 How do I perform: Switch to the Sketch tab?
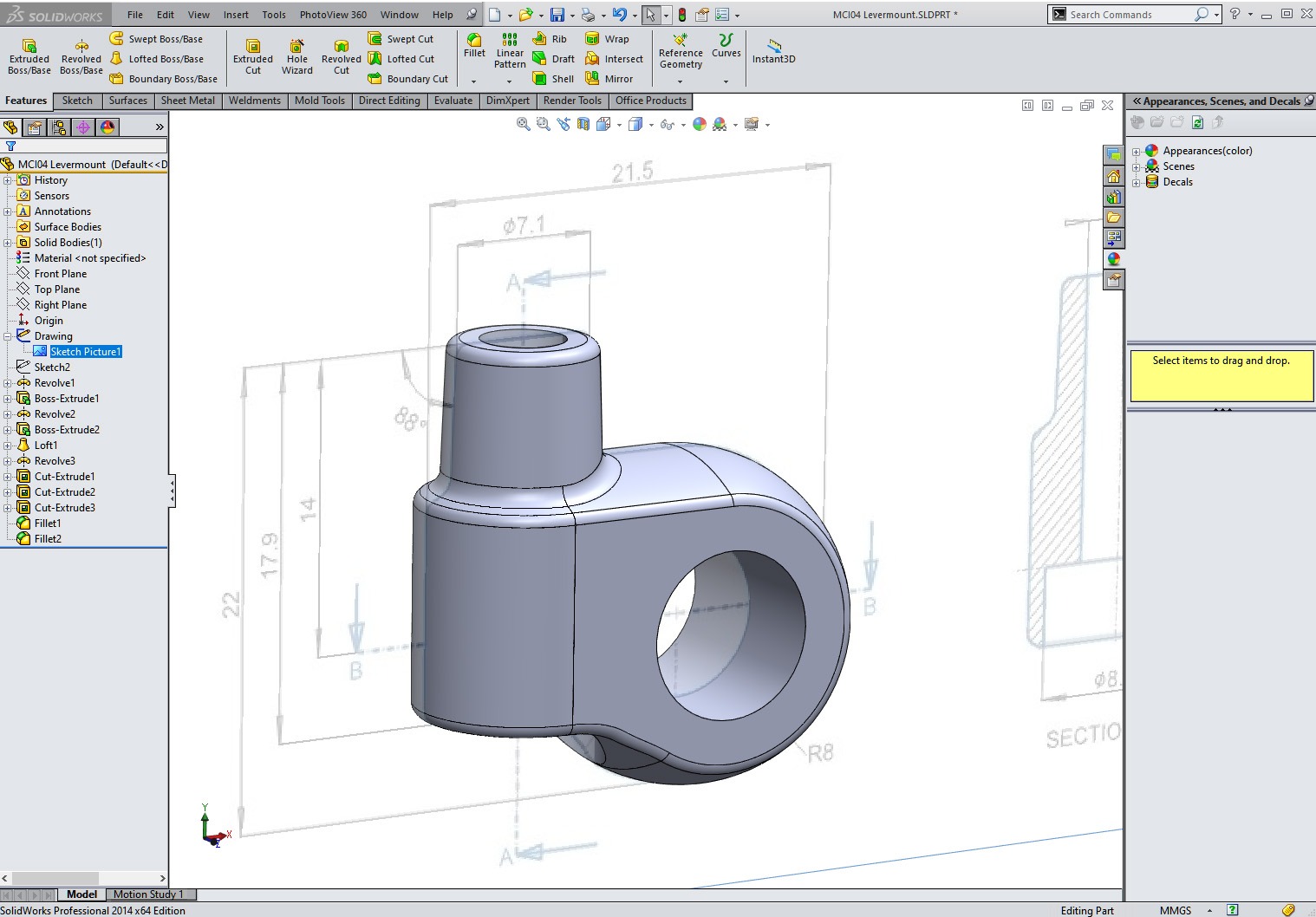tap(77, 101)
